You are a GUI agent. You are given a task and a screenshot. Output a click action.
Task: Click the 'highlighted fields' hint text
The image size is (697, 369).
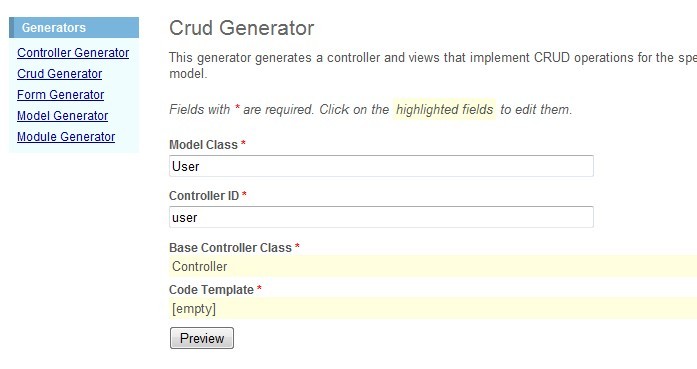(x=445, y=109)
